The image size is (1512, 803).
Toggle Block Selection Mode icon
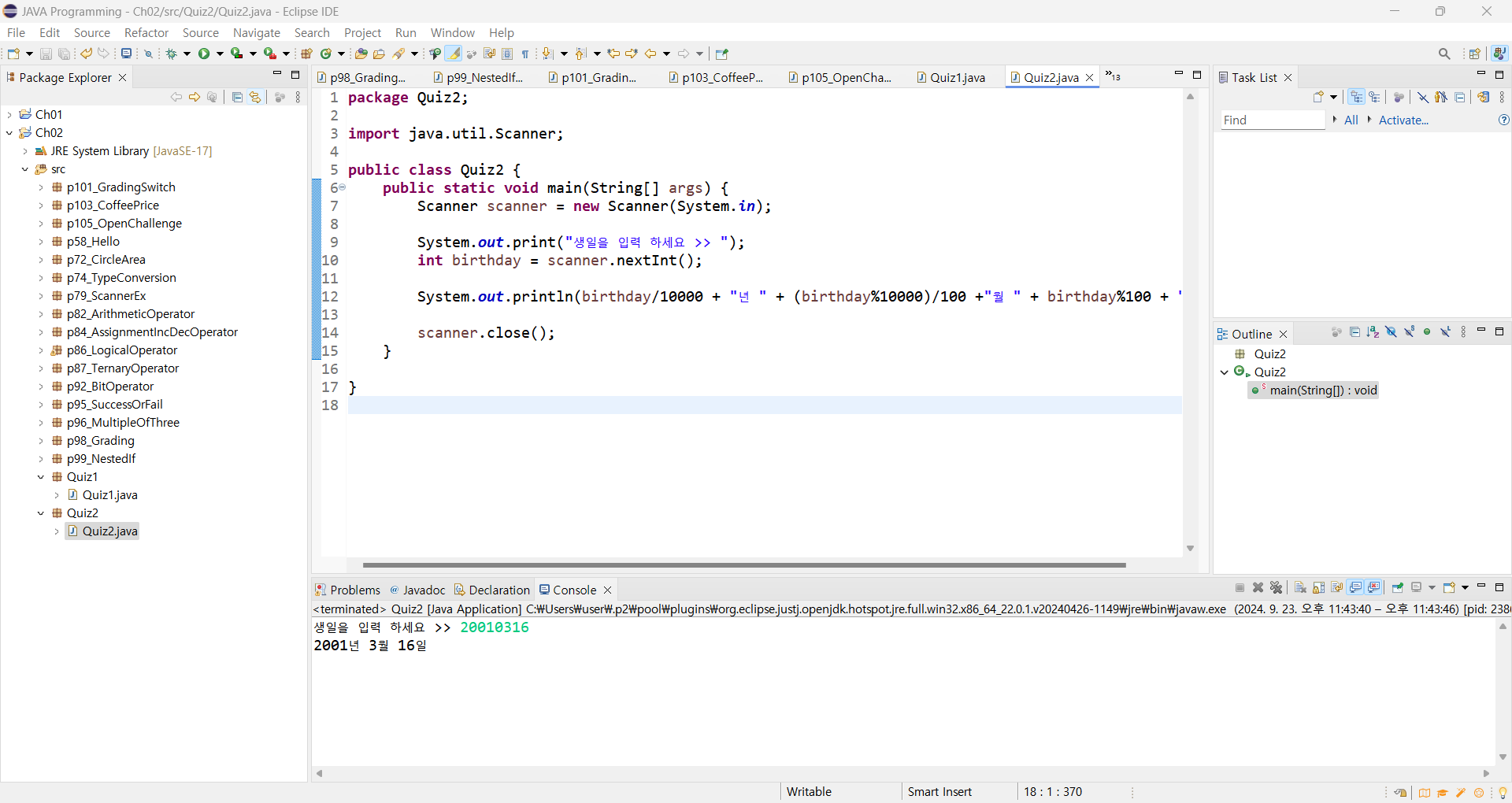click(507, 54)
